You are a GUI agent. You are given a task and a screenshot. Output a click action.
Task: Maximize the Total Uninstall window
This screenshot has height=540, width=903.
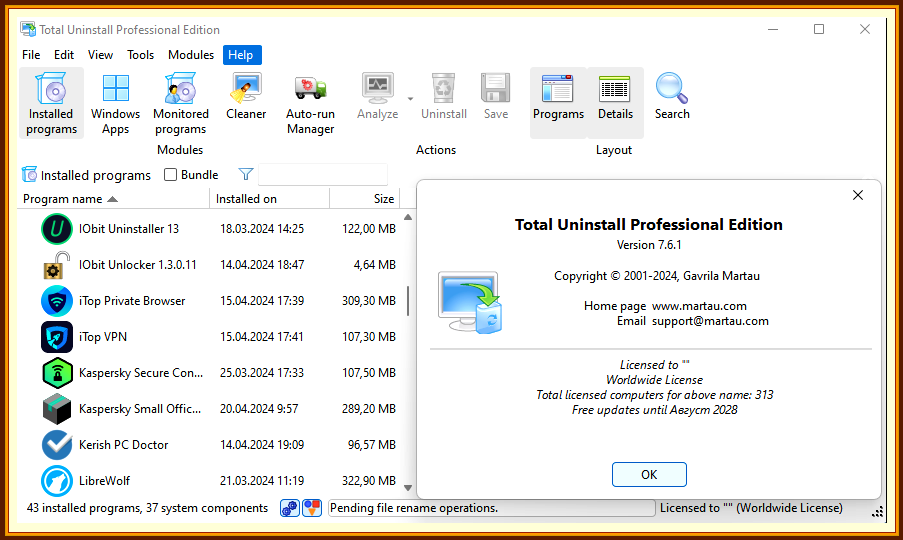point(819,29)
